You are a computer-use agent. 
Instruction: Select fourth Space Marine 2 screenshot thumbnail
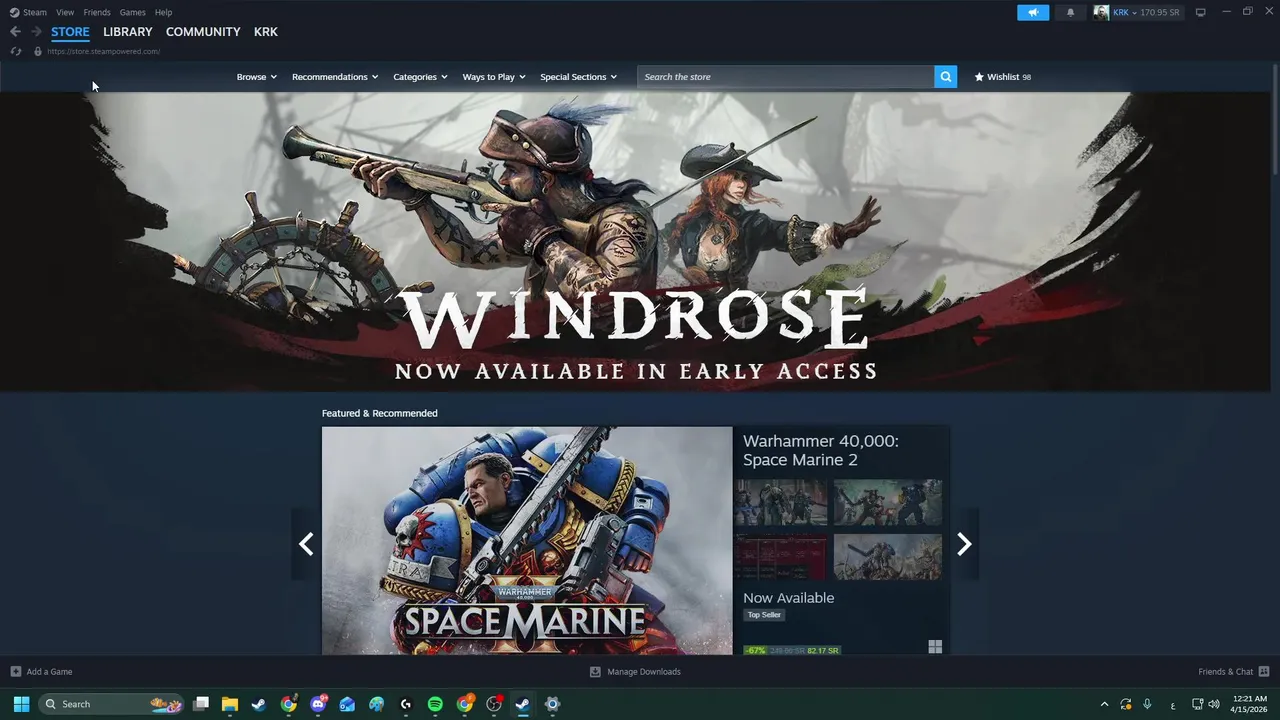pos(888,557)
